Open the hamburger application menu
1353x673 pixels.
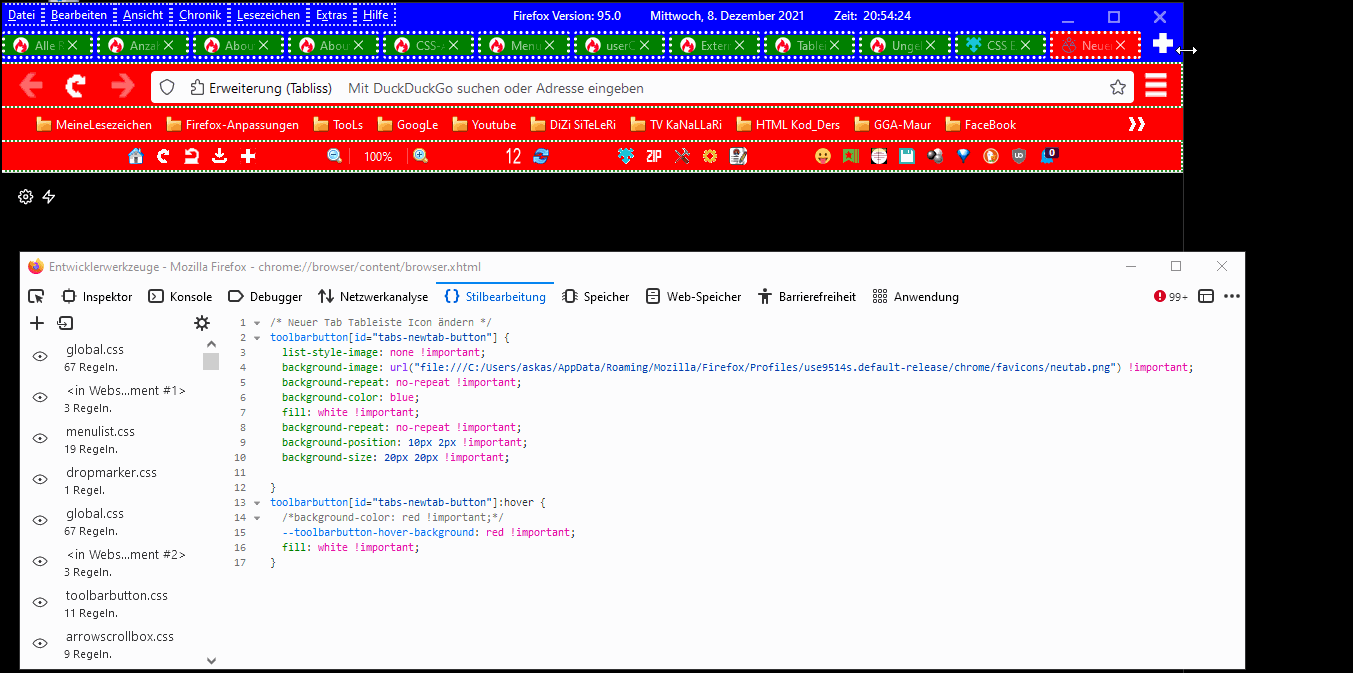(1156, 86)
